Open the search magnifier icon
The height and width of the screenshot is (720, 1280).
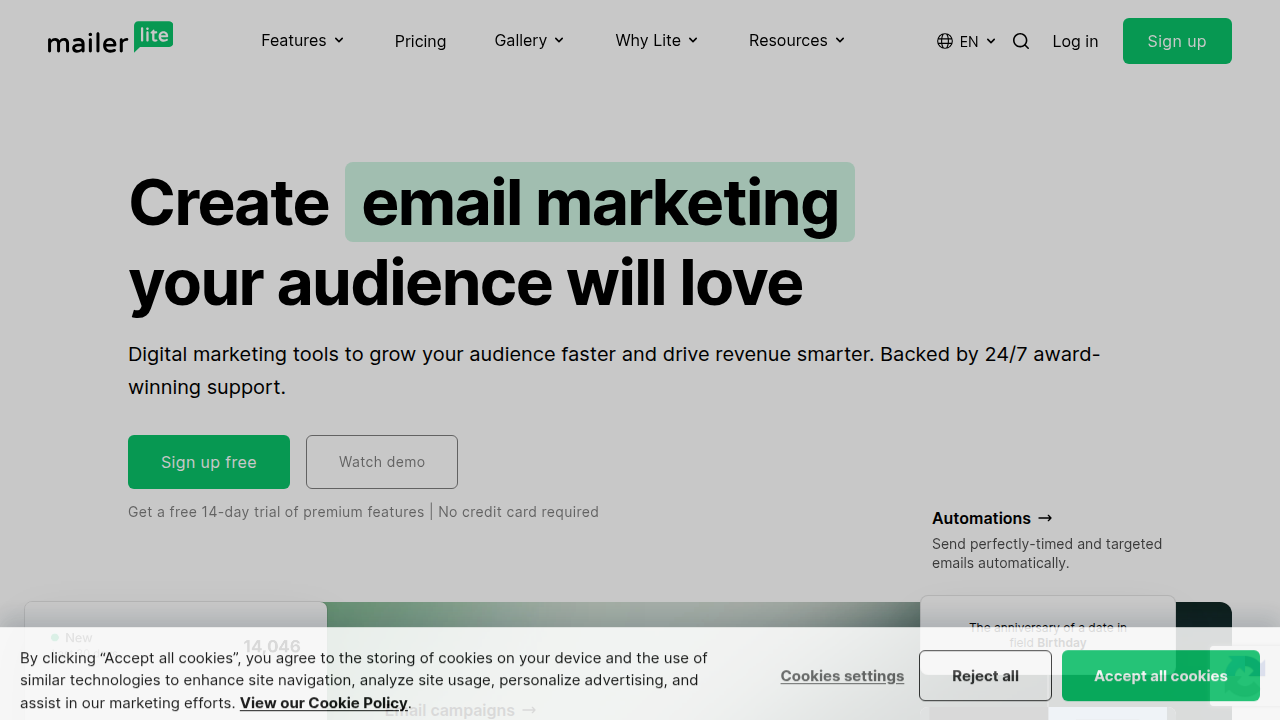[1021, 41]
